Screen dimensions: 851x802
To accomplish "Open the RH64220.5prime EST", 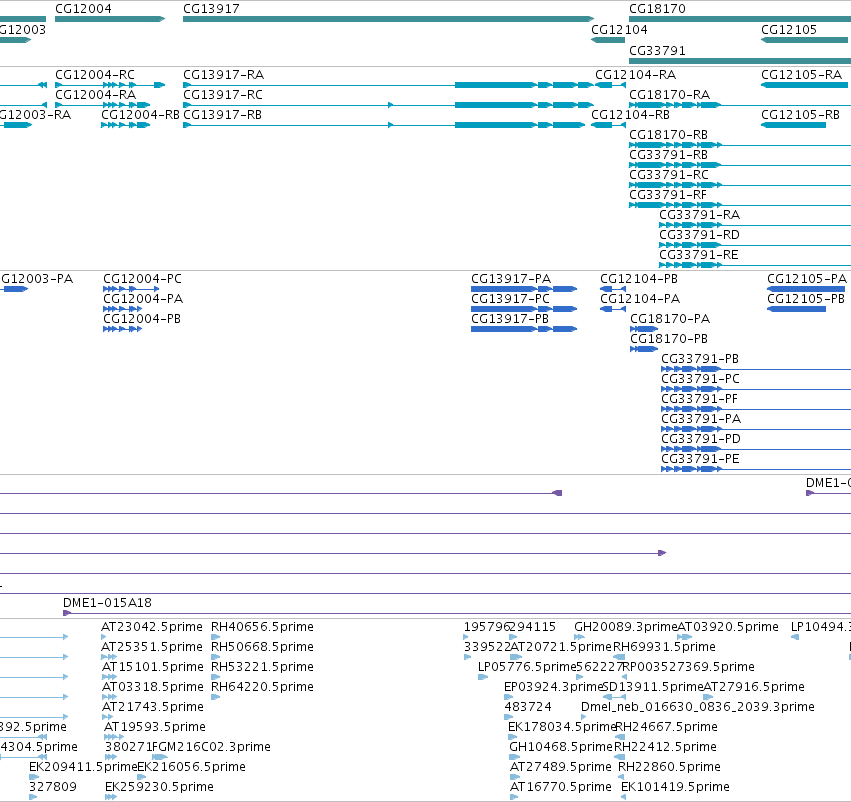I will coord(263,687).
